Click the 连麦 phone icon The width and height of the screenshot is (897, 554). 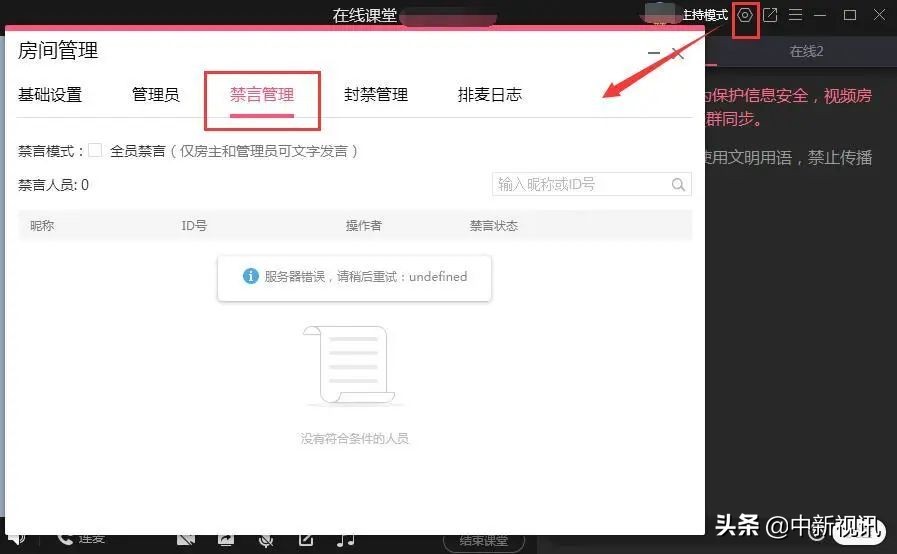click(66, 538)
